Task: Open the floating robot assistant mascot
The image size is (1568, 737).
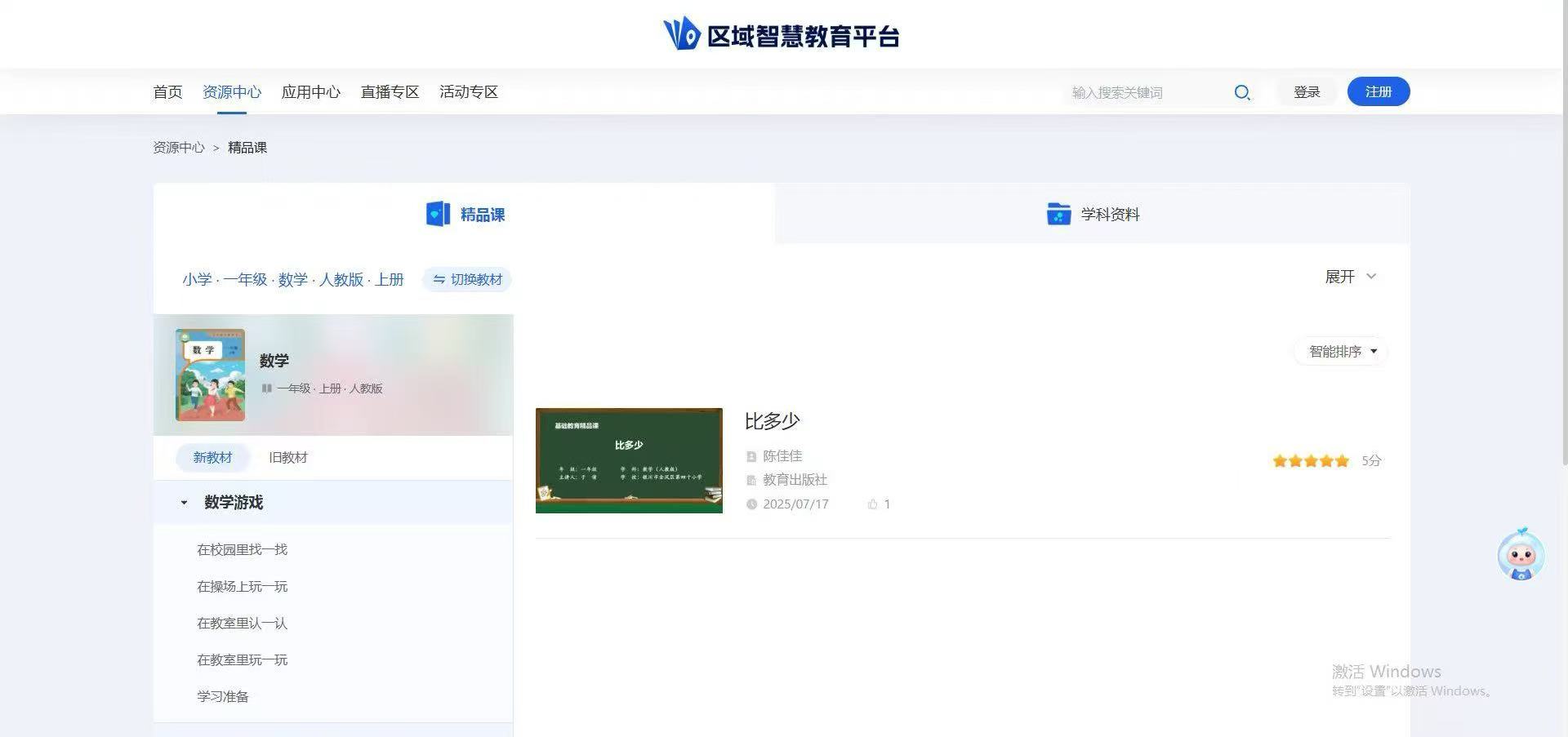Action: [1520, 555]
